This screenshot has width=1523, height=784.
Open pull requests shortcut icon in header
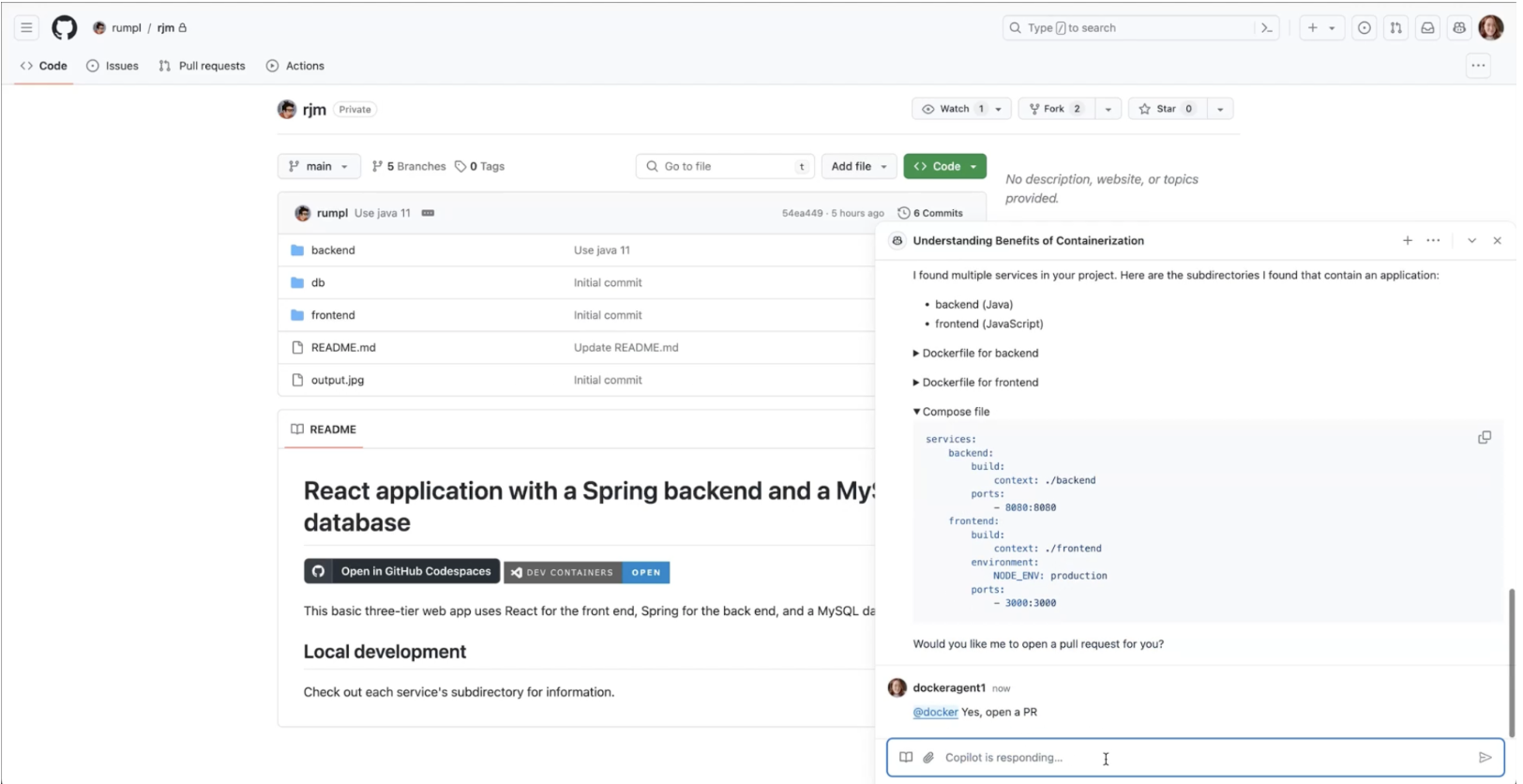pyautogui.click(x=1396, y=28)
